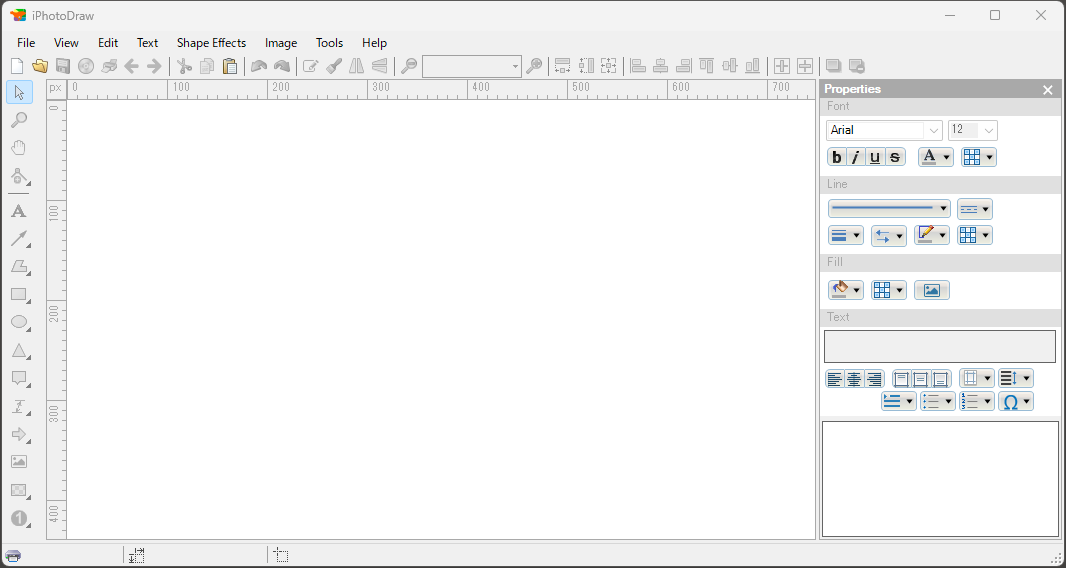Open the zoom level combo box
The height and width of the screenshot is (568, 1066).
(472, 66)
